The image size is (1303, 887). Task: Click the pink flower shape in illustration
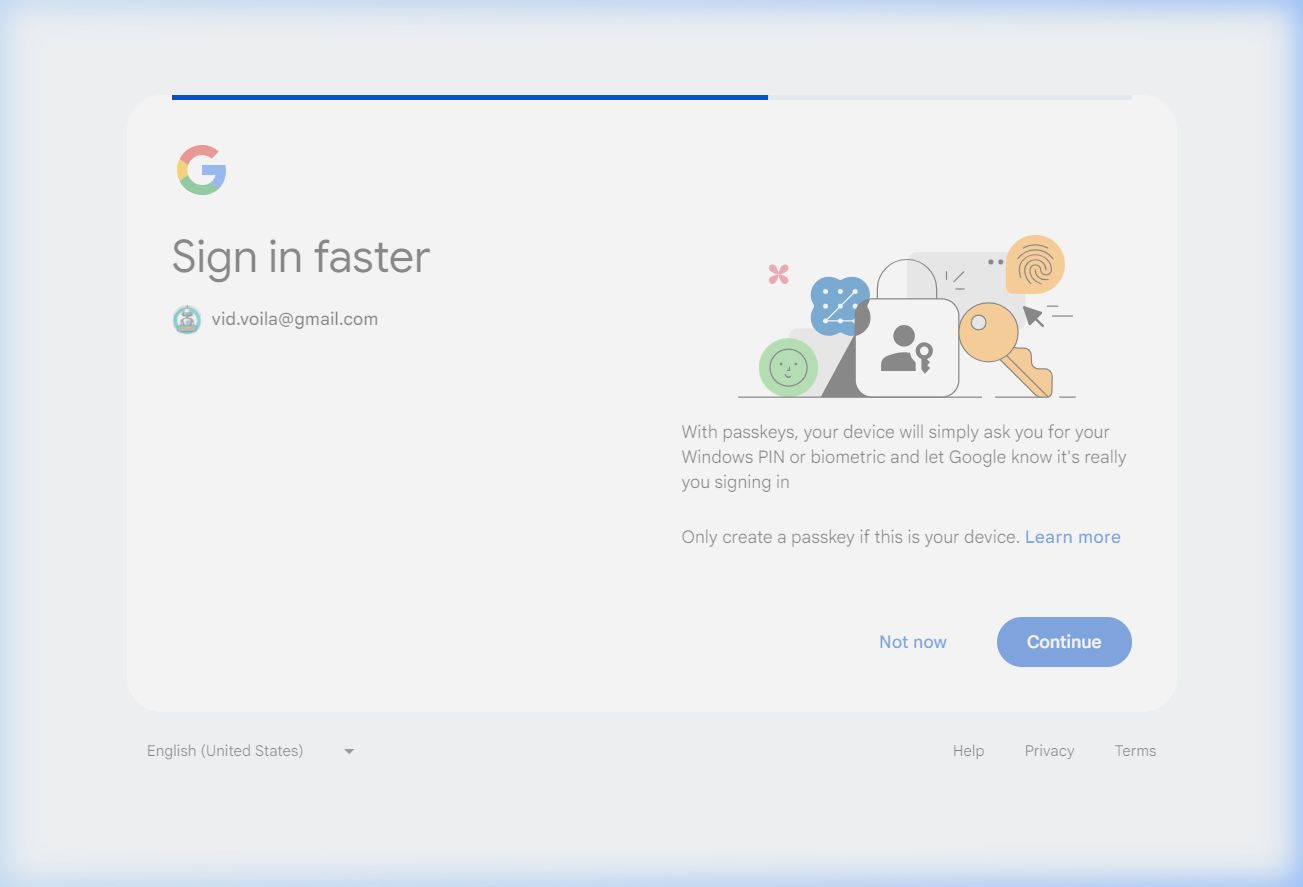pyautogui.click(x=779, y=274)
